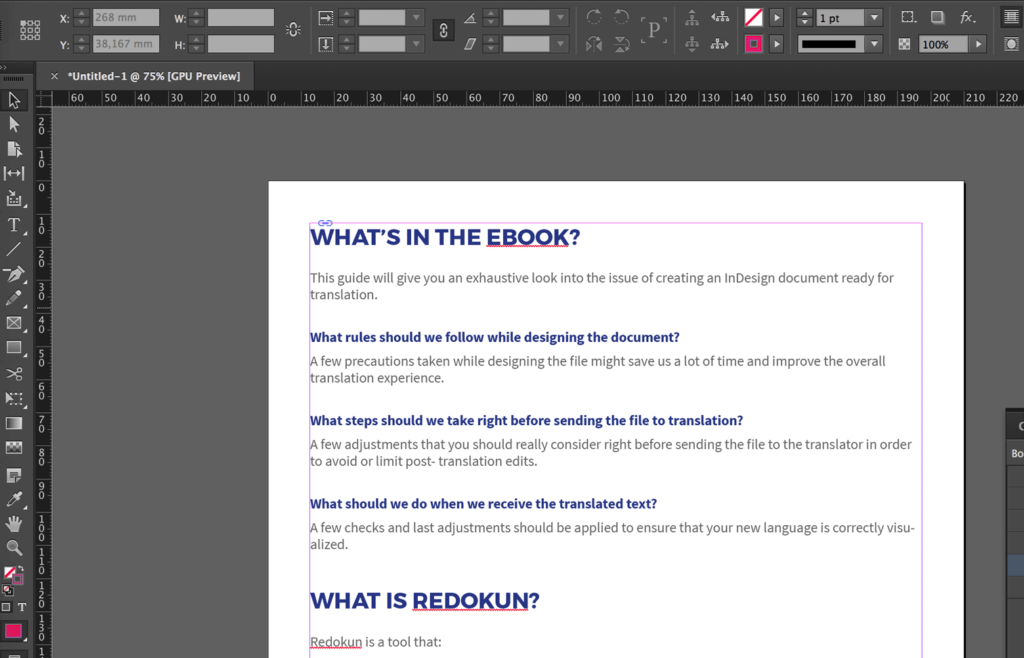Select the Gap tool
This screenshot has height=658, width=1024.
click(x=14, y=174)
